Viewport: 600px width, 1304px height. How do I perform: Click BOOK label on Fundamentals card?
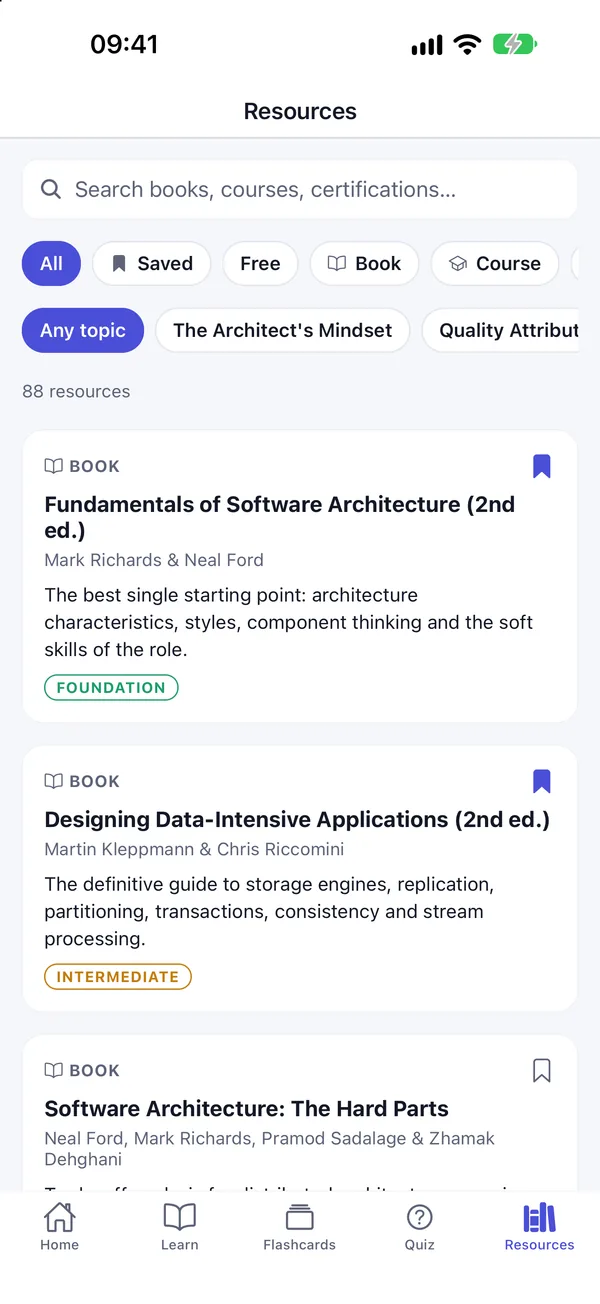pos(82,466)
